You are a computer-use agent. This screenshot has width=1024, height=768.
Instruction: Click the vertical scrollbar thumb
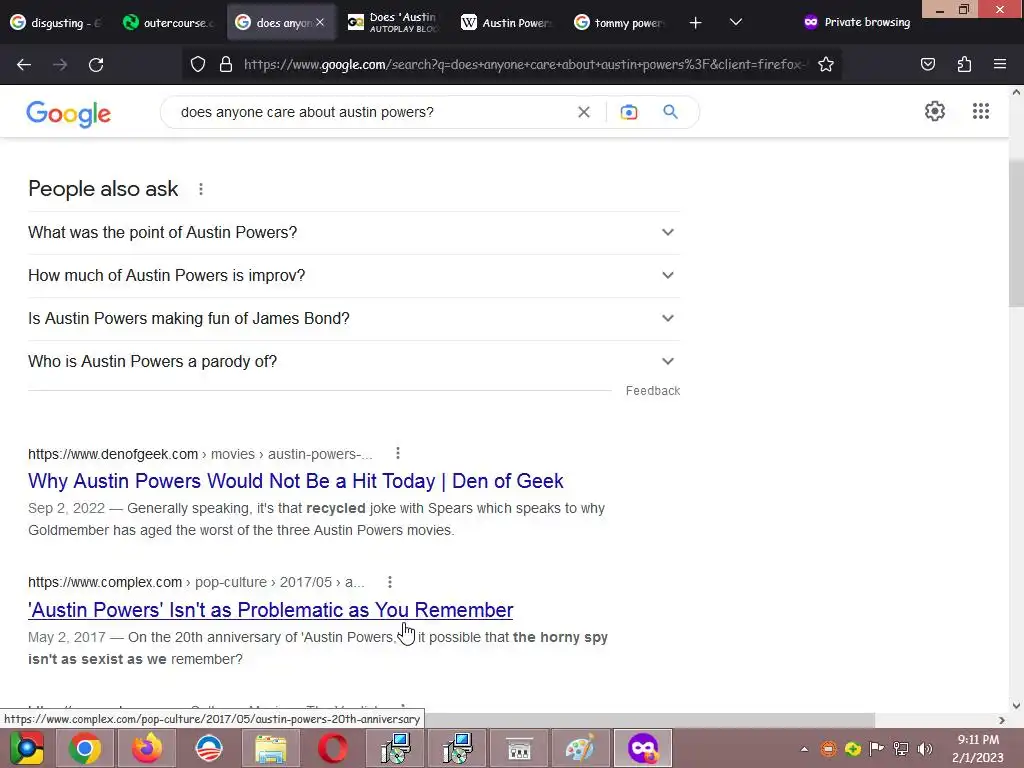click(x=1016, y=232)
